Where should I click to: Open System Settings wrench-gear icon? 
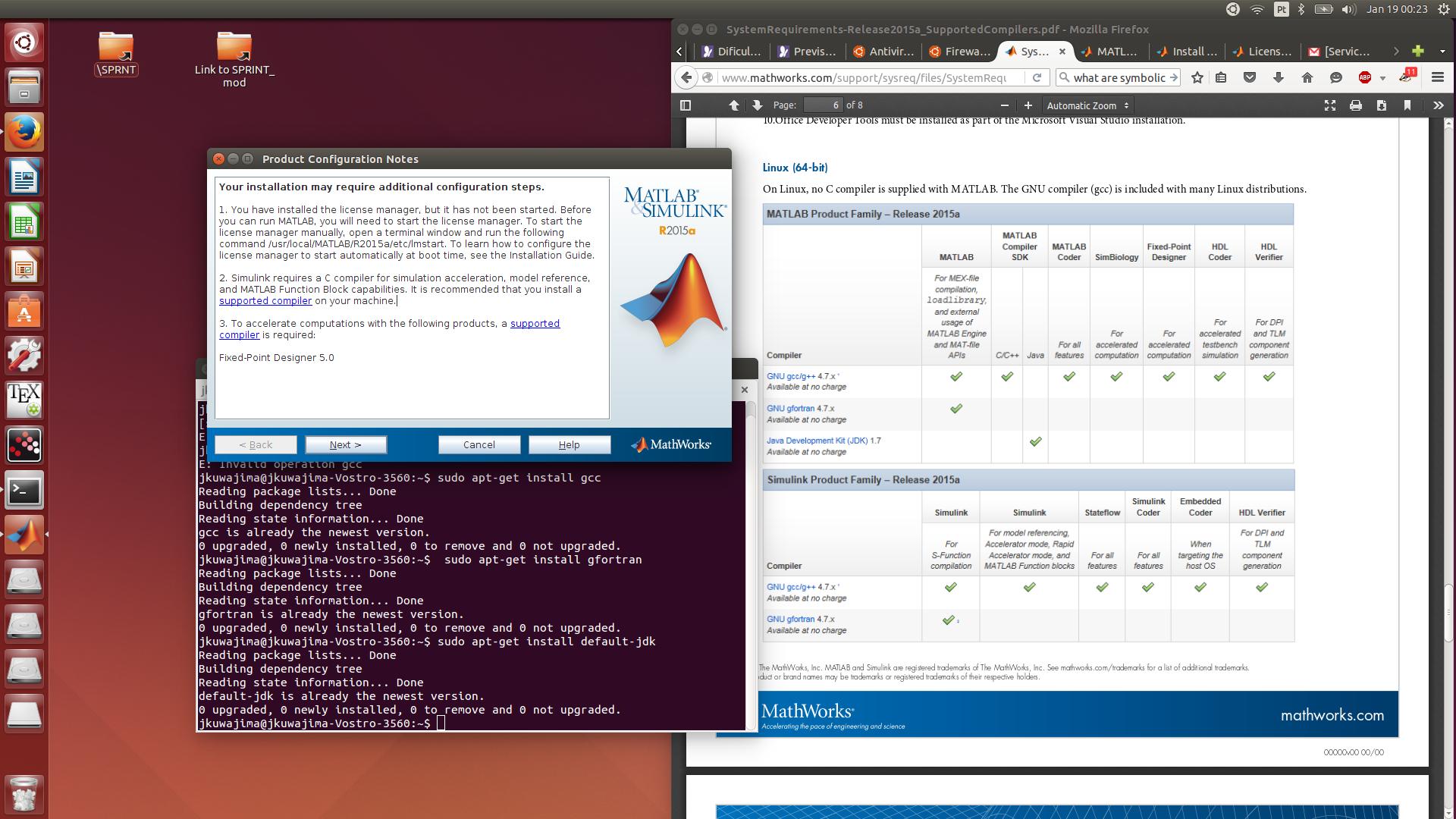tap(24, 356)
